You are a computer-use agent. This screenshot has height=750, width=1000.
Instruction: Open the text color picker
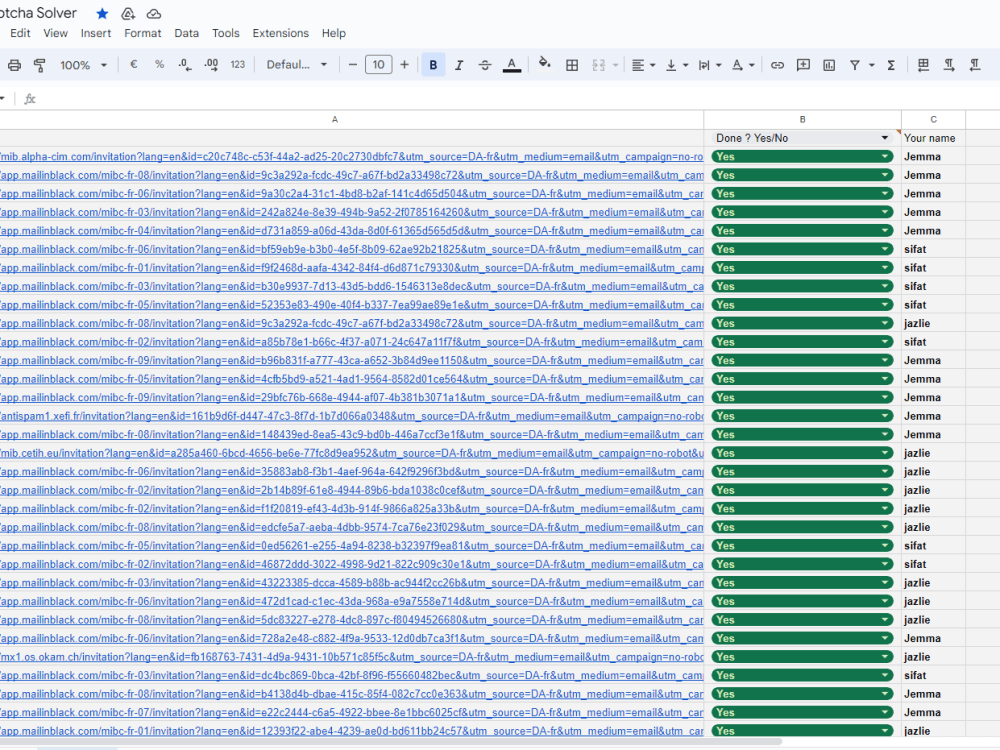pos(511,65)
